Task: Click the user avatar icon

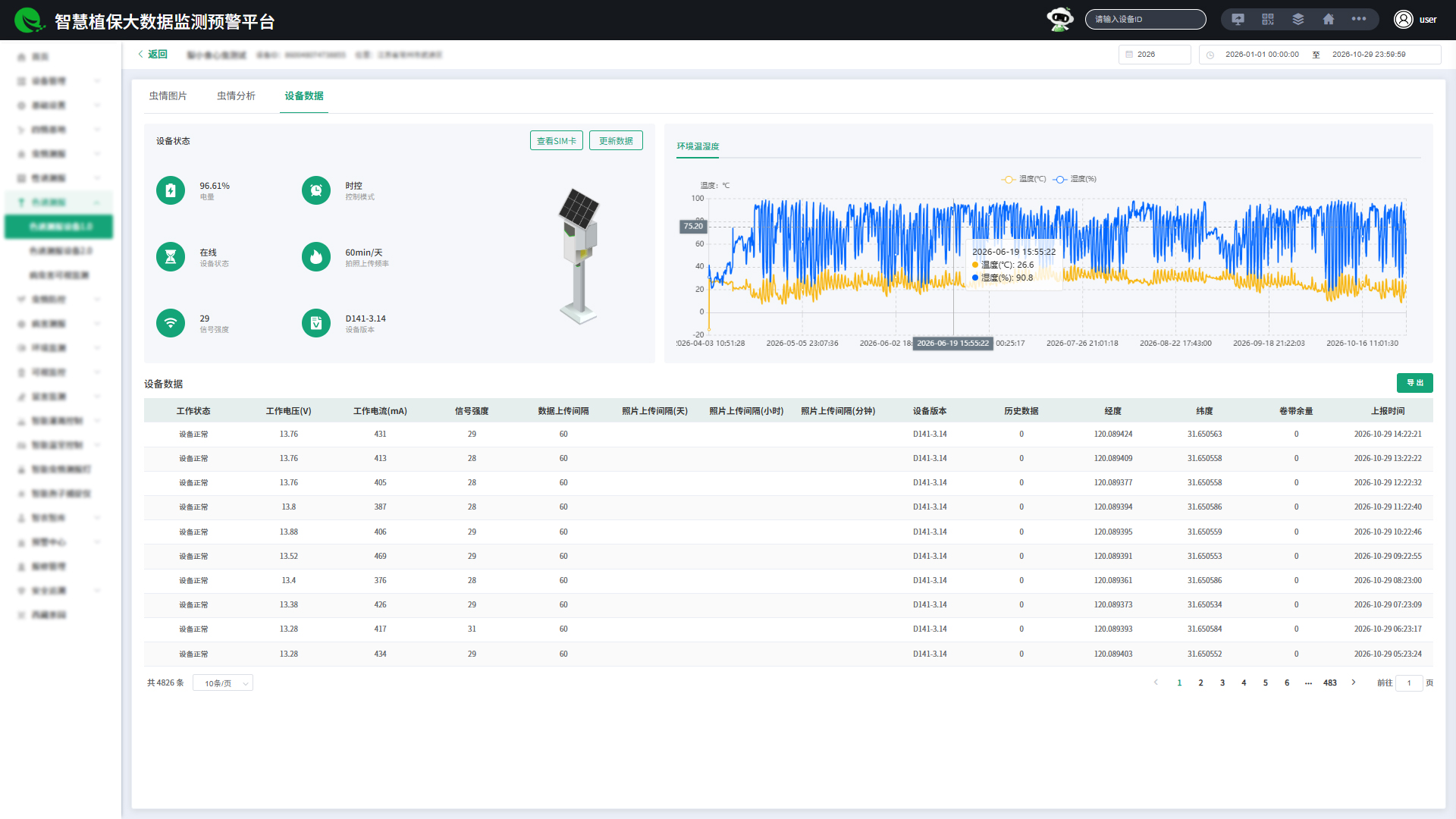Action: click(x=1403, y=20)
